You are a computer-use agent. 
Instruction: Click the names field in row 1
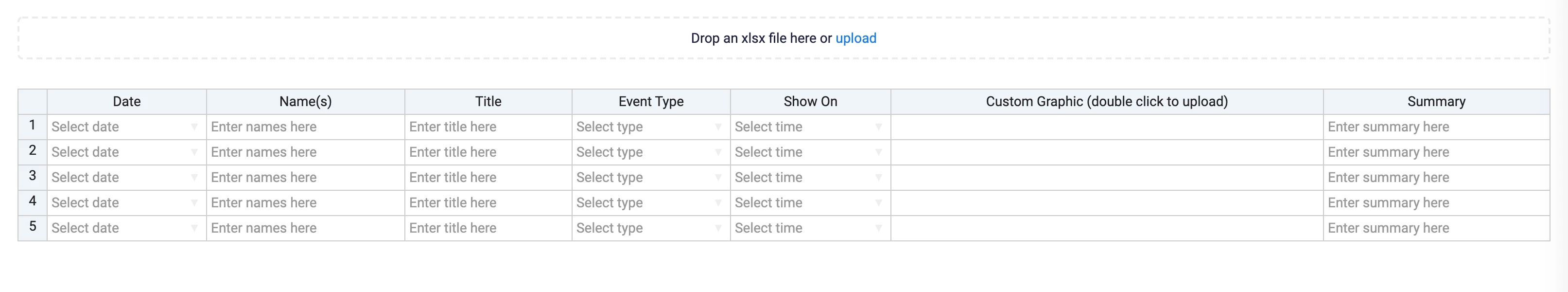click(305, 127)
